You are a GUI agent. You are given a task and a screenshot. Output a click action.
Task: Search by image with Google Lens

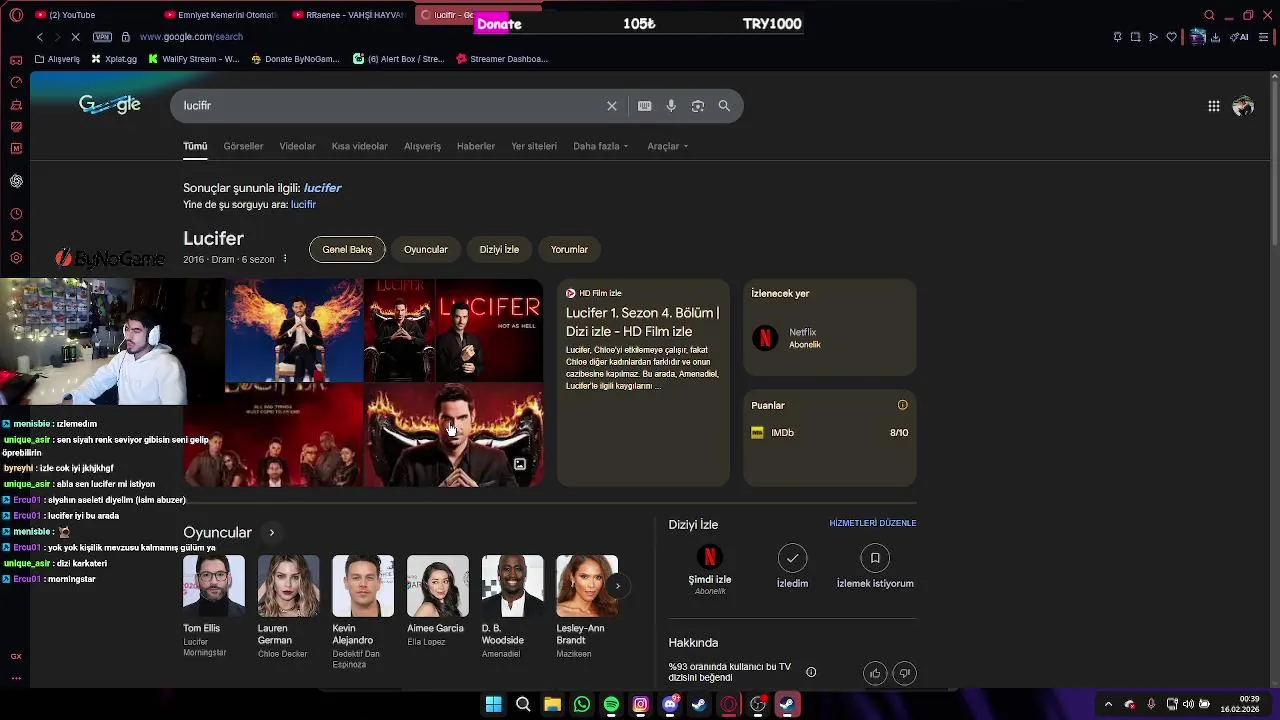pyautogui.click(x=698, y=106)
